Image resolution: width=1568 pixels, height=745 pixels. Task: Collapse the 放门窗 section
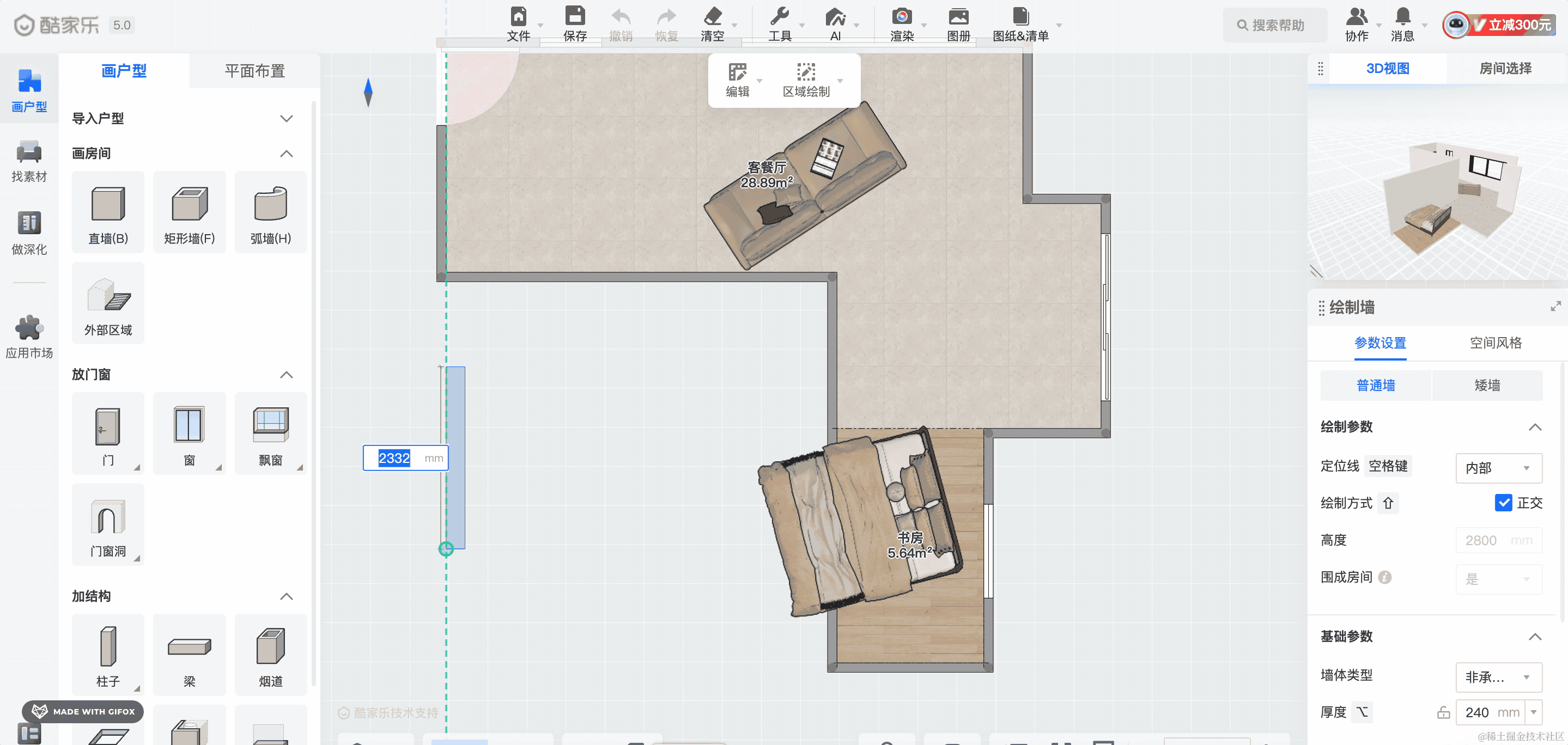286,375
